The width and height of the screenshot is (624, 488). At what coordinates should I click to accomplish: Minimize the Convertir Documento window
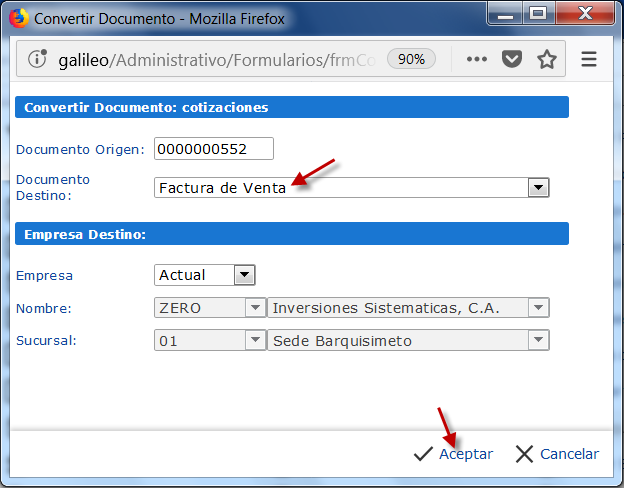coord(505,14)
